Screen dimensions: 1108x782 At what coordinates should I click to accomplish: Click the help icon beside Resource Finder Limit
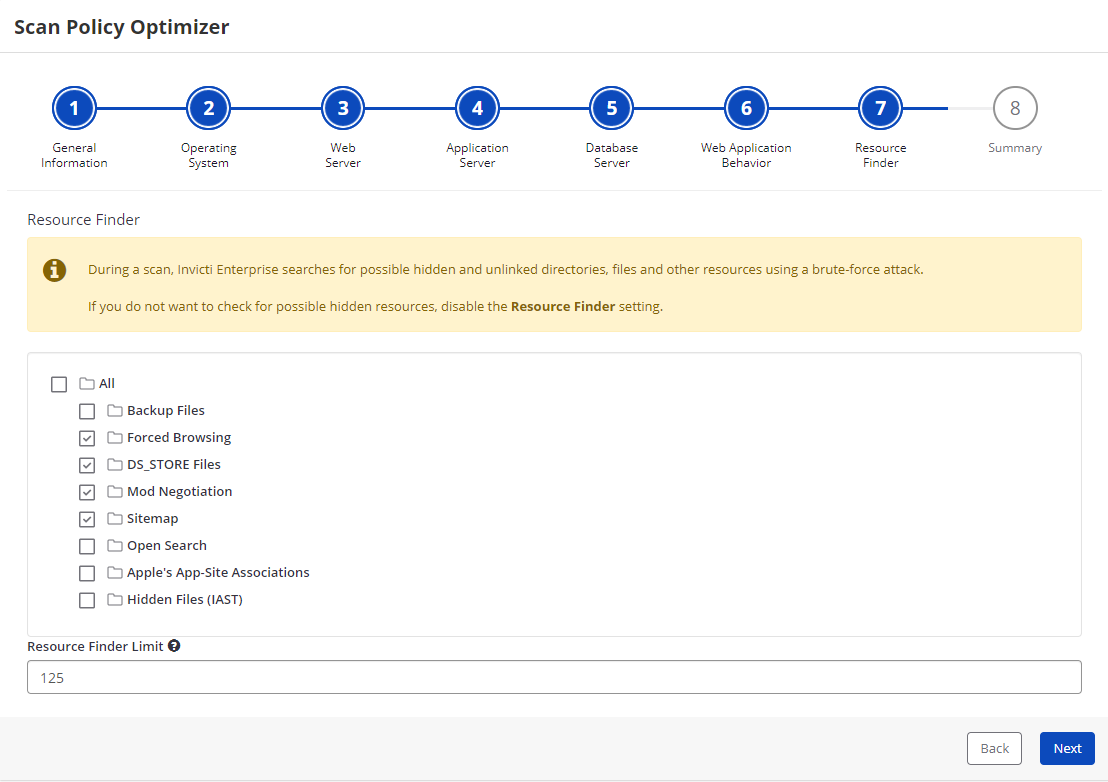pos(174,645)
